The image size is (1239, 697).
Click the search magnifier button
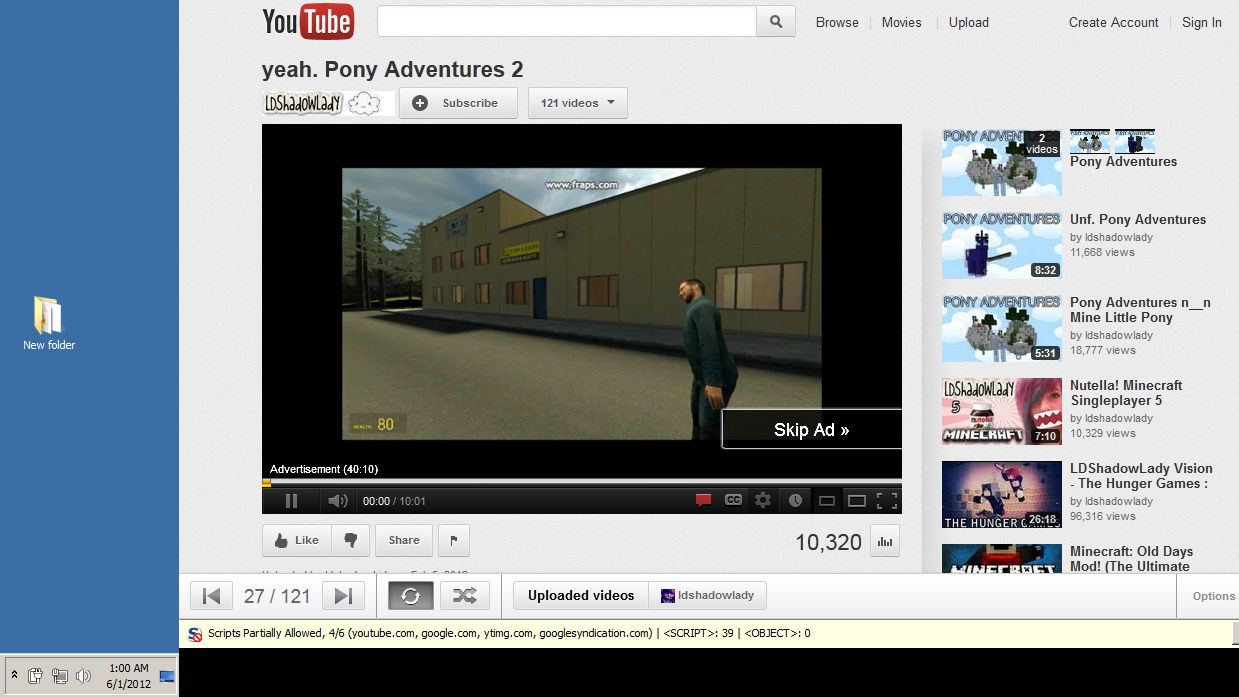click(x=776, y=21)
